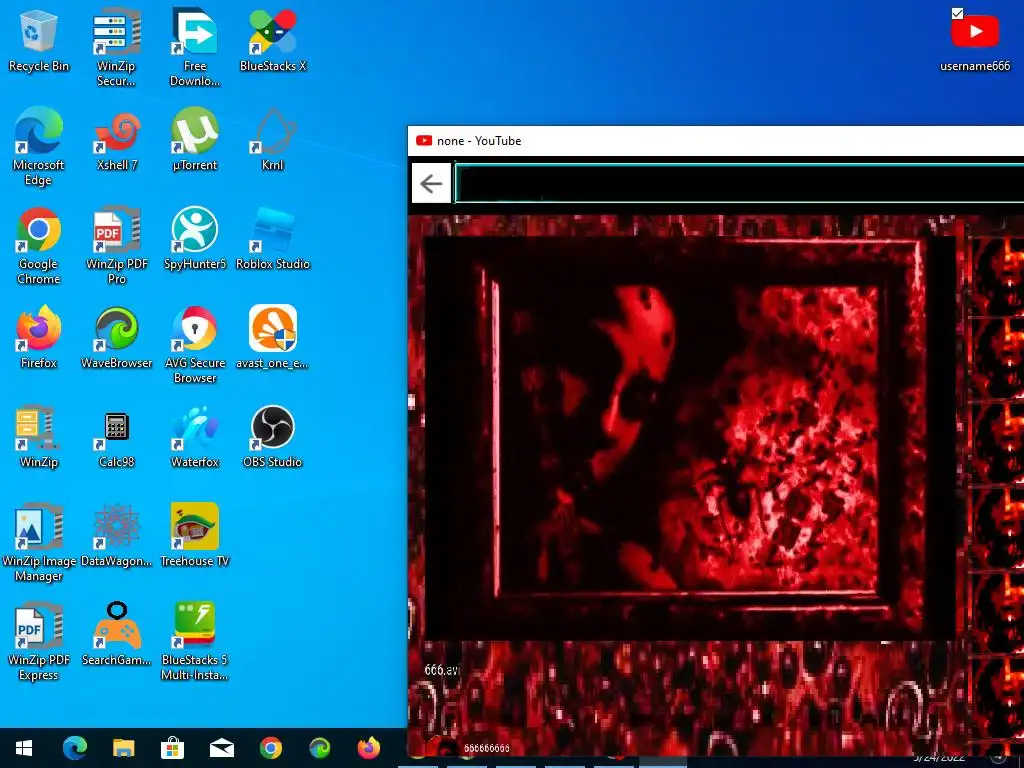
Task: Open WaveBrowser from the taskbar
Action: [x=319, y=748]
